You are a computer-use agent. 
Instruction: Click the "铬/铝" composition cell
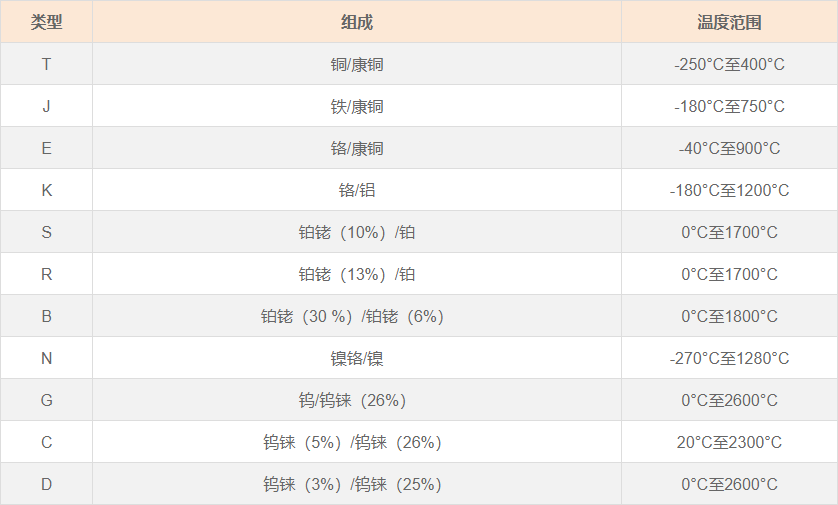(x=357, y=190)
